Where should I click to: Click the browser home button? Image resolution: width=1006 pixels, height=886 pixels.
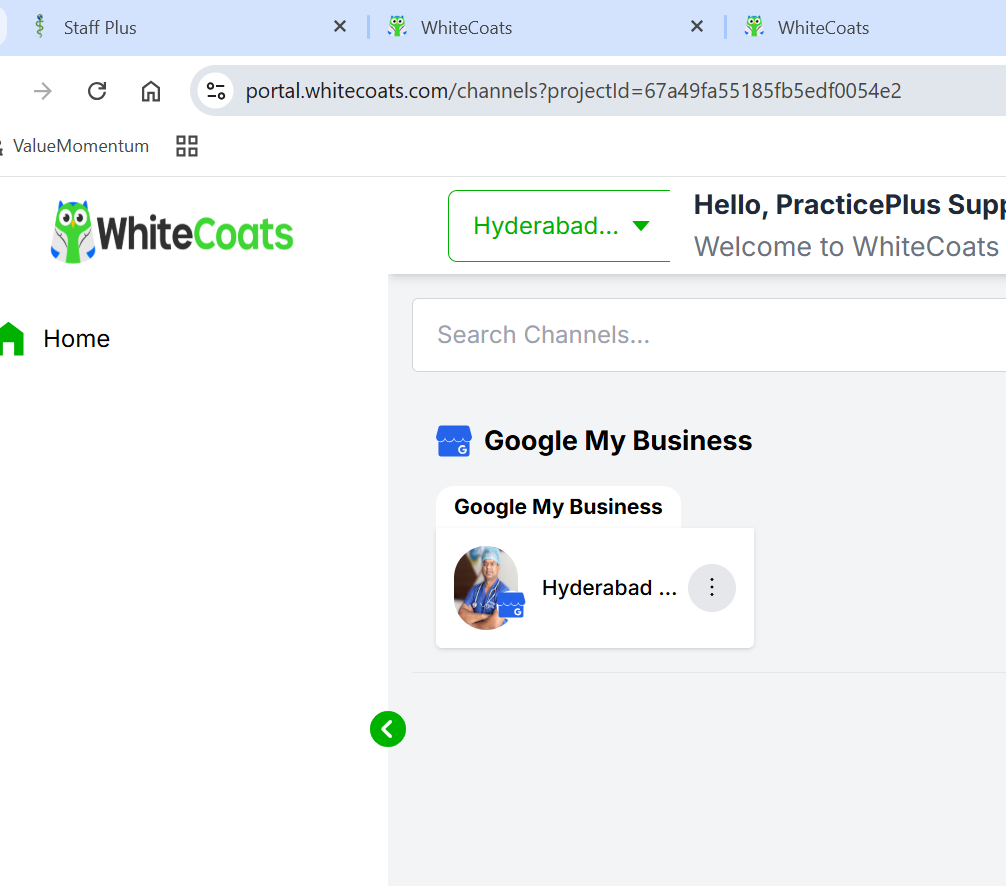pos(151,91)
